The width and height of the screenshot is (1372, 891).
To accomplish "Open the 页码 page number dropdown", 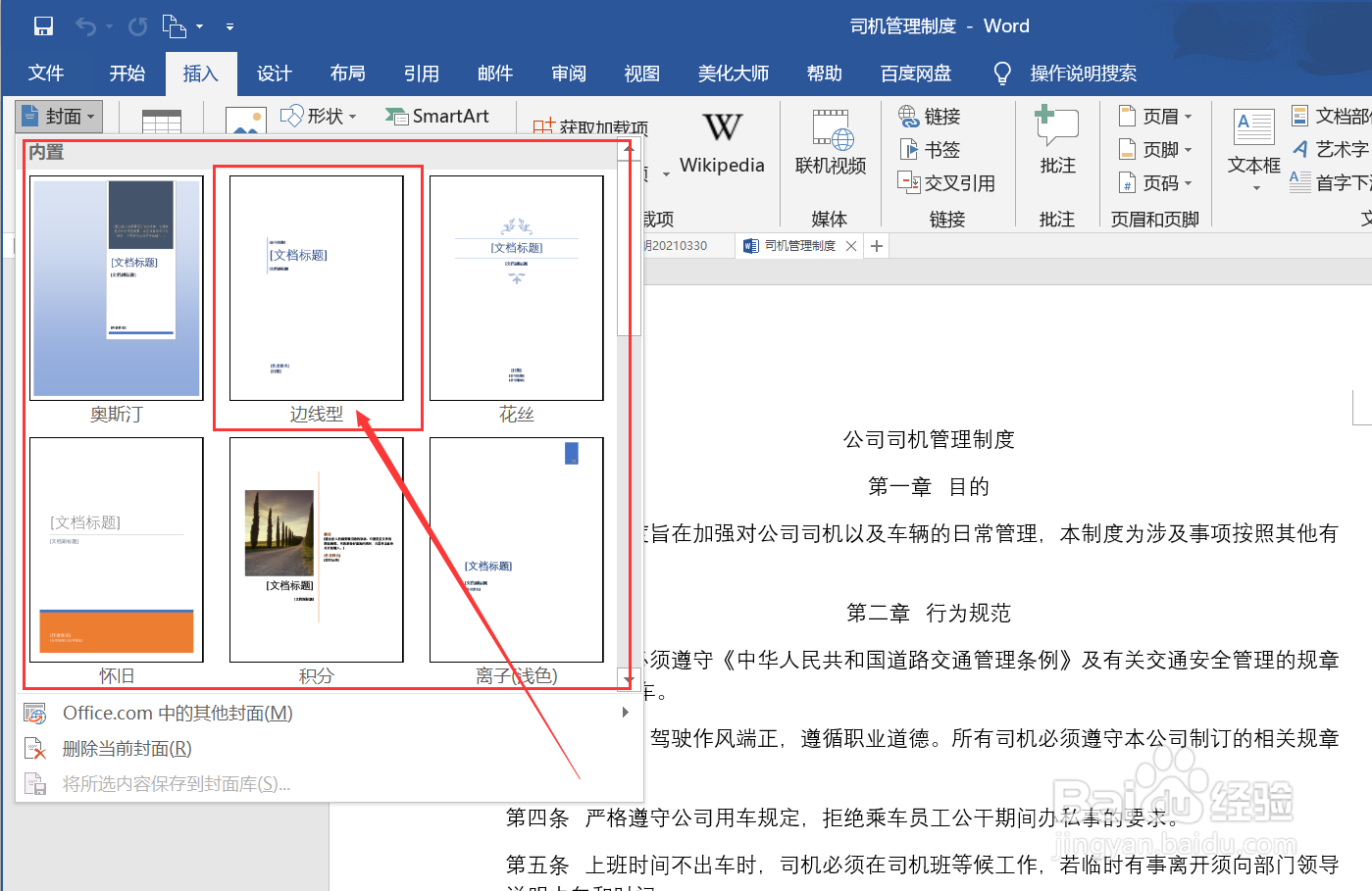I will [x=1156, y=182].
